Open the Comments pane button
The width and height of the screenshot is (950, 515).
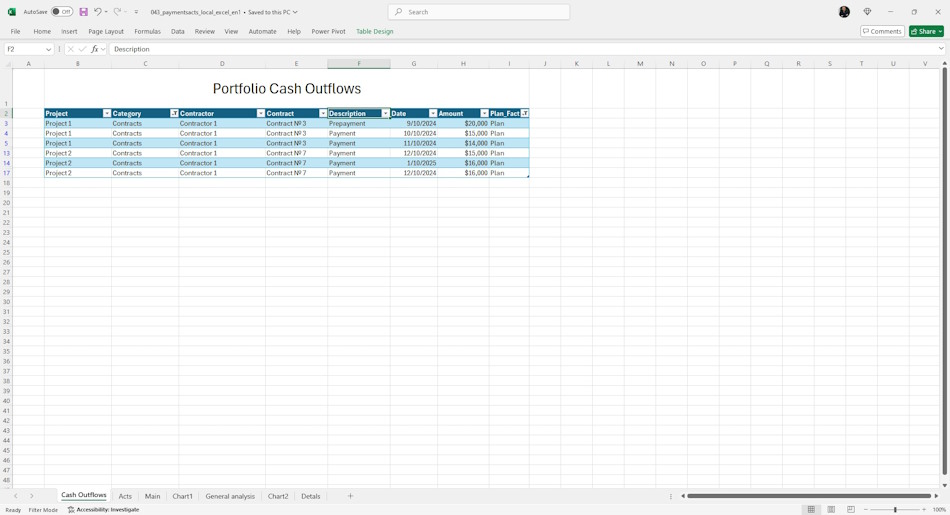pos(882,31)
